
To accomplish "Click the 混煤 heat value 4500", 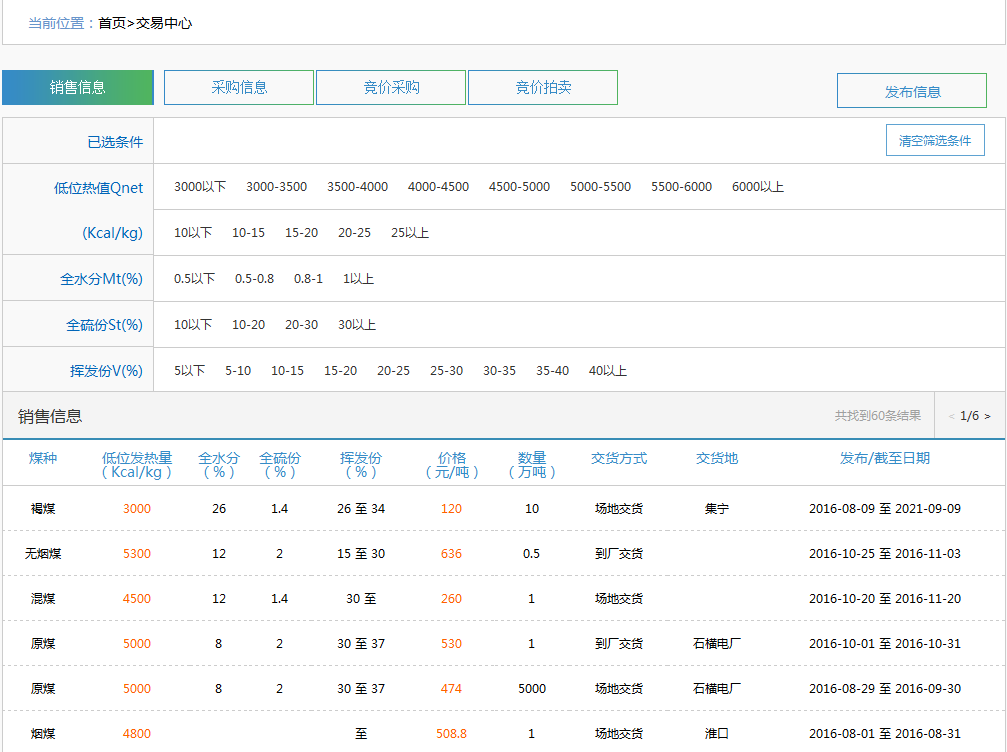I will pos(137,599).
